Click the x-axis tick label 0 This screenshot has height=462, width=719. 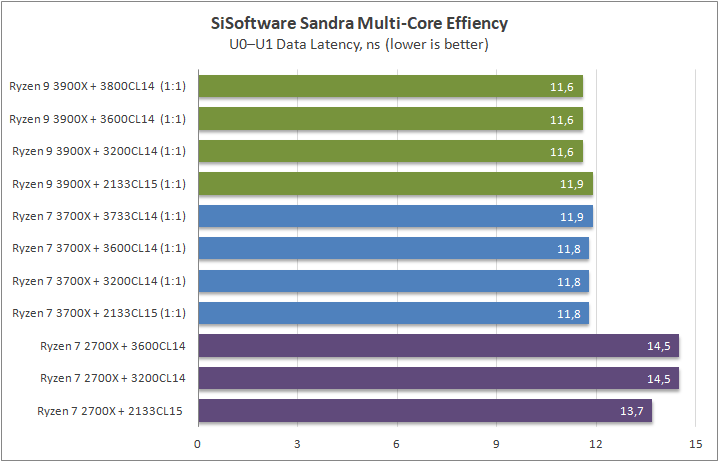click(197, 444)
